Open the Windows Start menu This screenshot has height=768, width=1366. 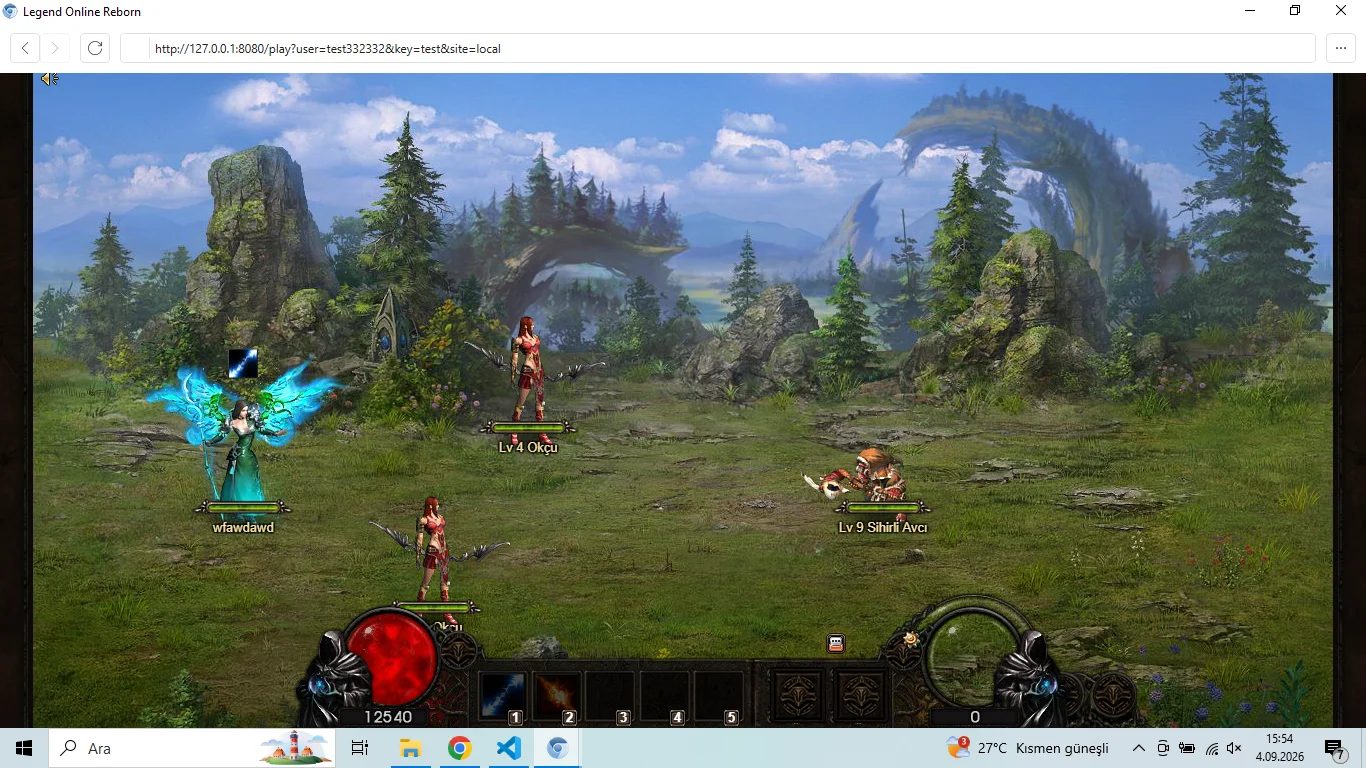(24, 748)
